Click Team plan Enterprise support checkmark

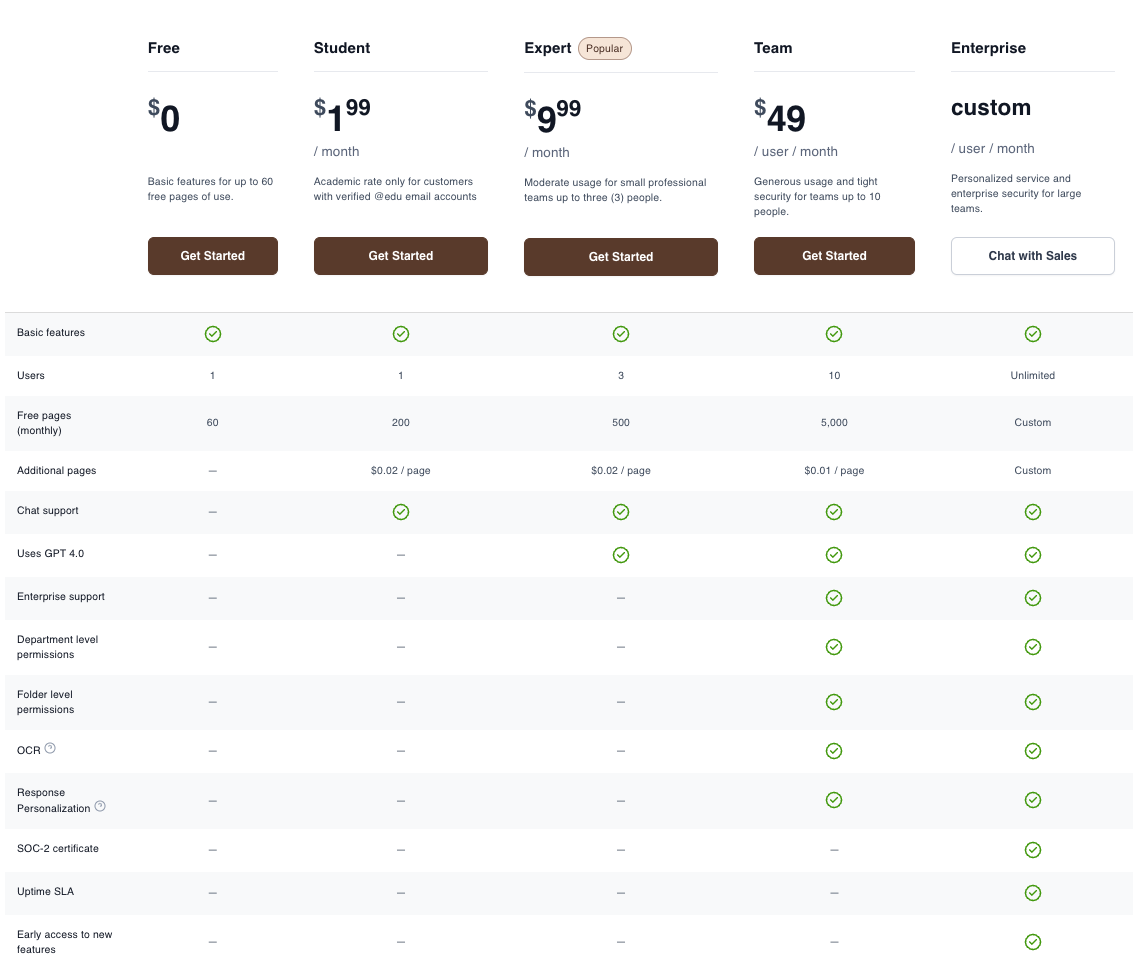coord(834,598)
